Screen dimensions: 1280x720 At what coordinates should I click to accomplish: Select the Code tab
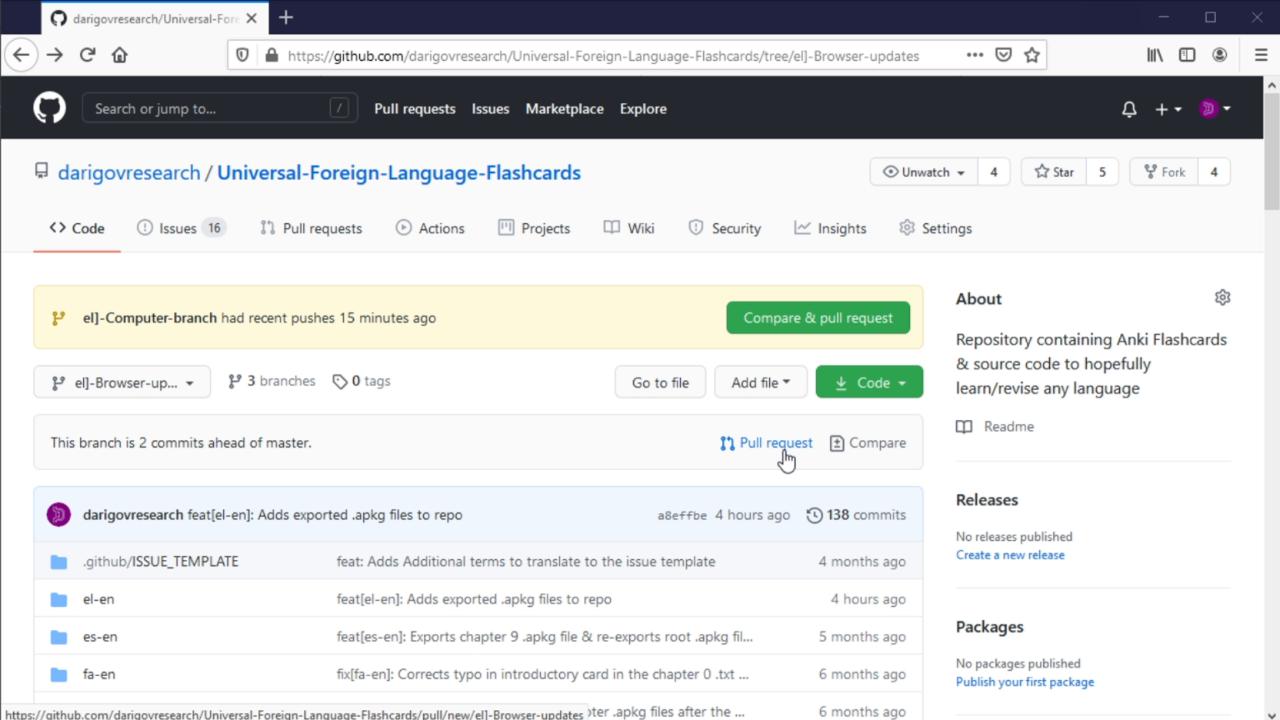[x=77, y=228]
